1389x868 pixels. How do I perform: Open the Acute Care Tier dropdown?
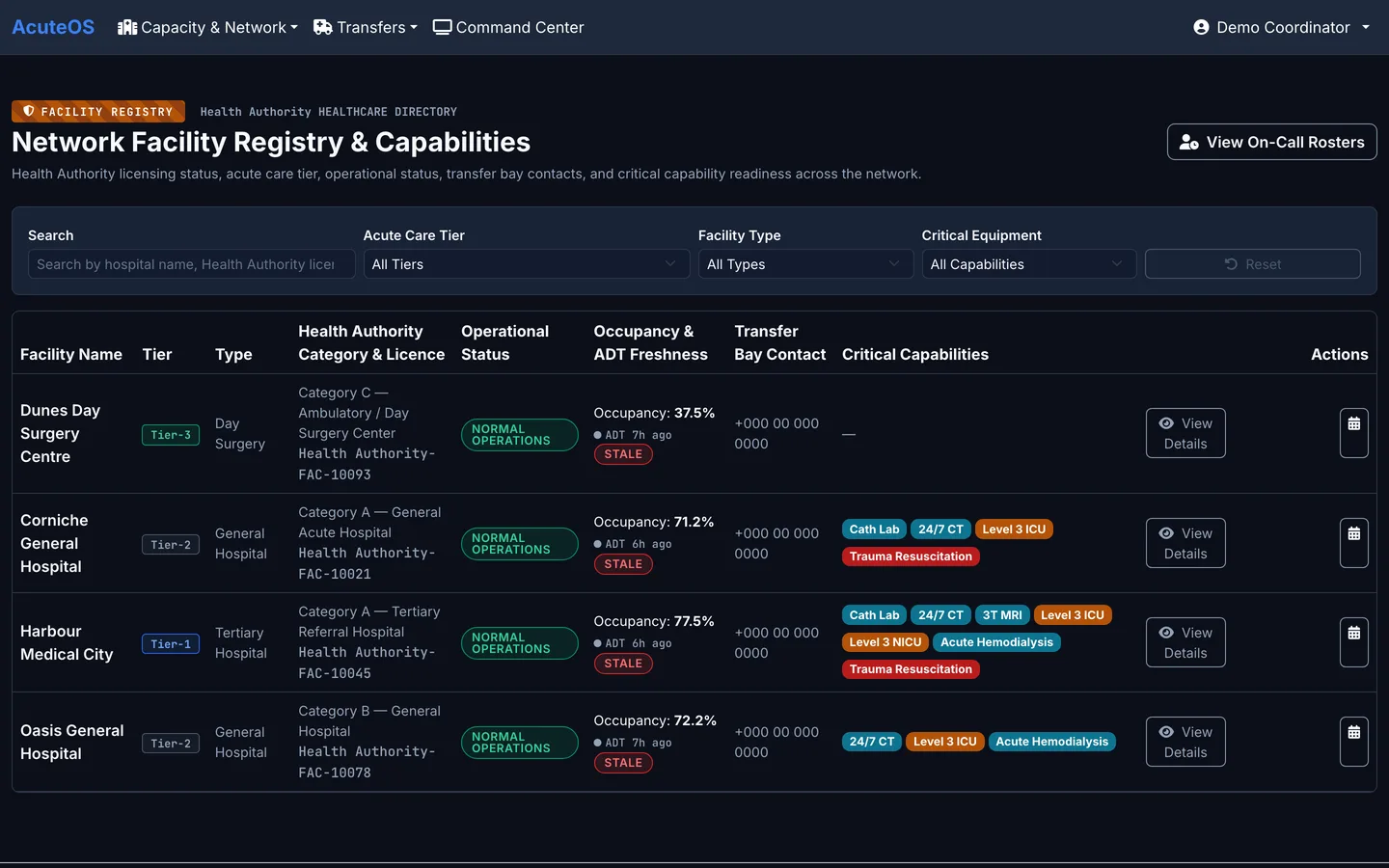tap(527, 264)
